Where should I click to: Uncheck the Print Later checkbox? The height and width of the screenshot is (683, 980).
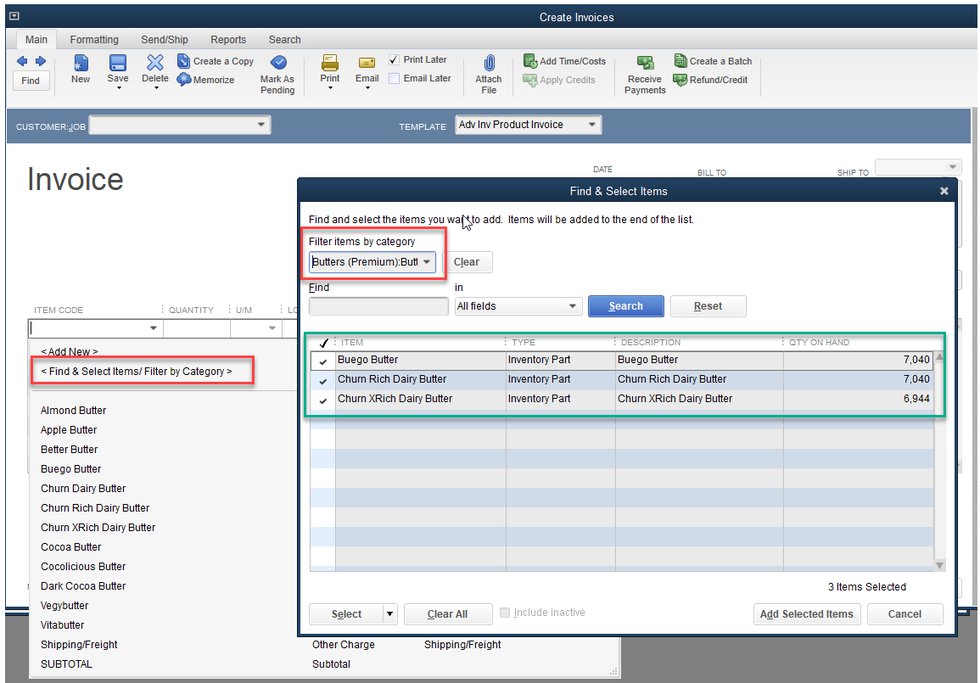[394, 60]
